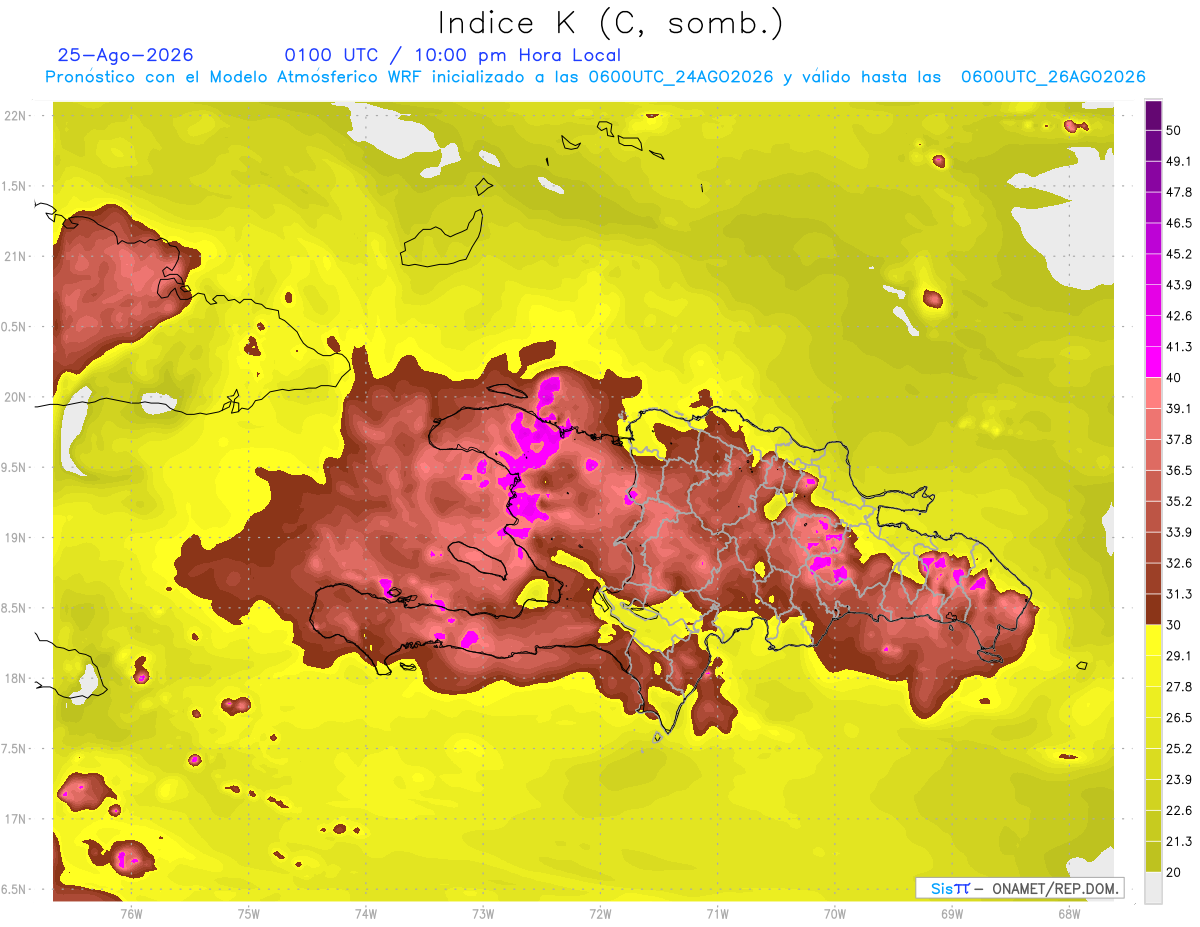Click the longitude axis label "75W"
This screenshot has height=927, width=1200.
249,913
